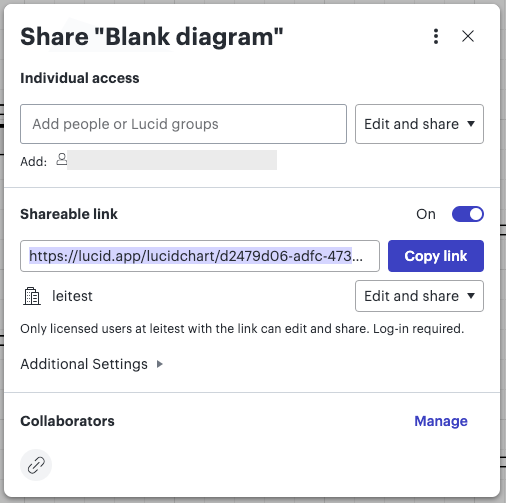Screen dimensions: 506x503
Task: Click the lucid.app shareable URL field
Action: click(200, 256)
